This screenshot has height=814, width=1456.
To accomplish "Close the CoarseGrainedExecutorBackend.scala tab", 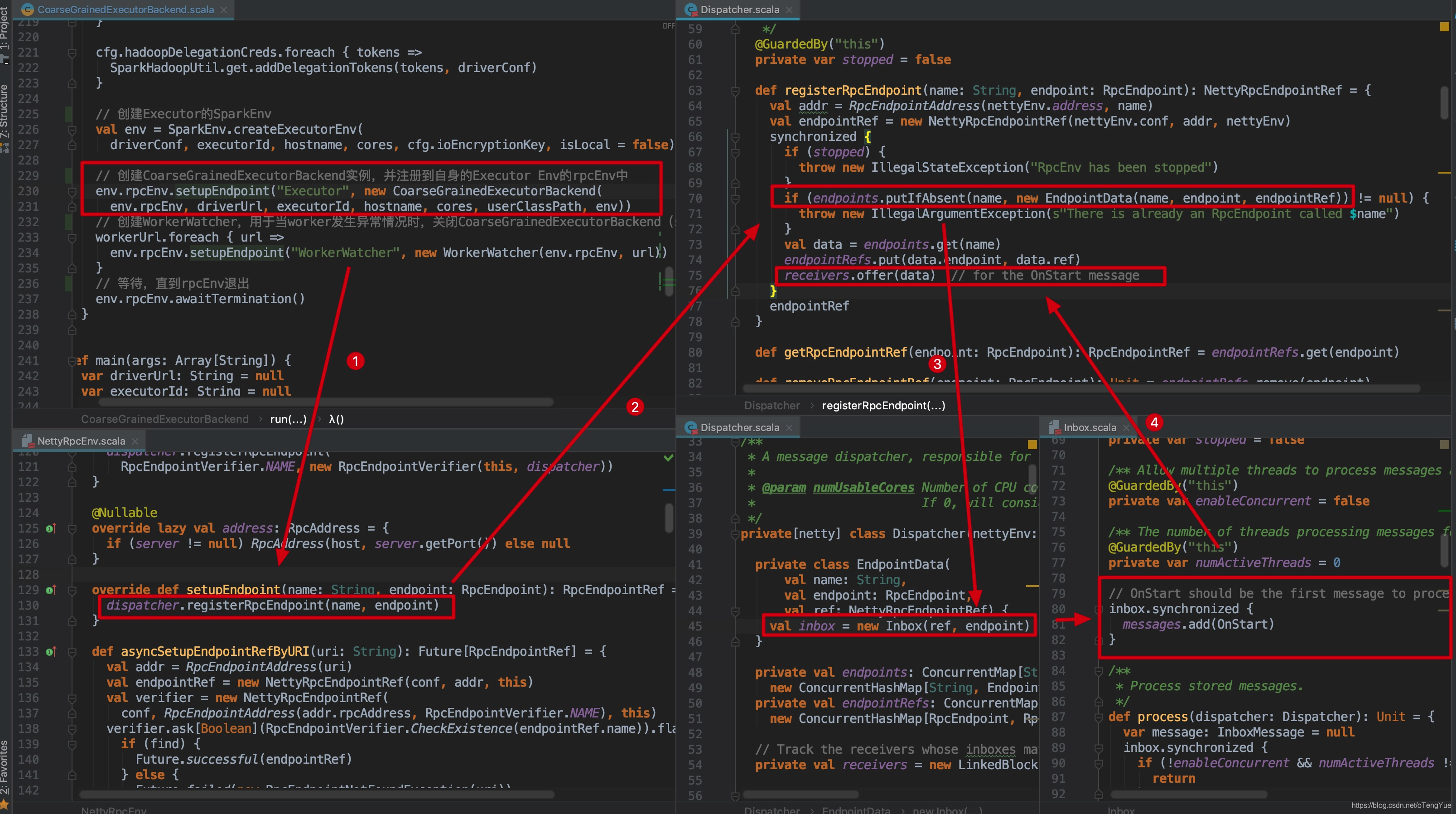I will pyautogui.click(x=224, y=10).
